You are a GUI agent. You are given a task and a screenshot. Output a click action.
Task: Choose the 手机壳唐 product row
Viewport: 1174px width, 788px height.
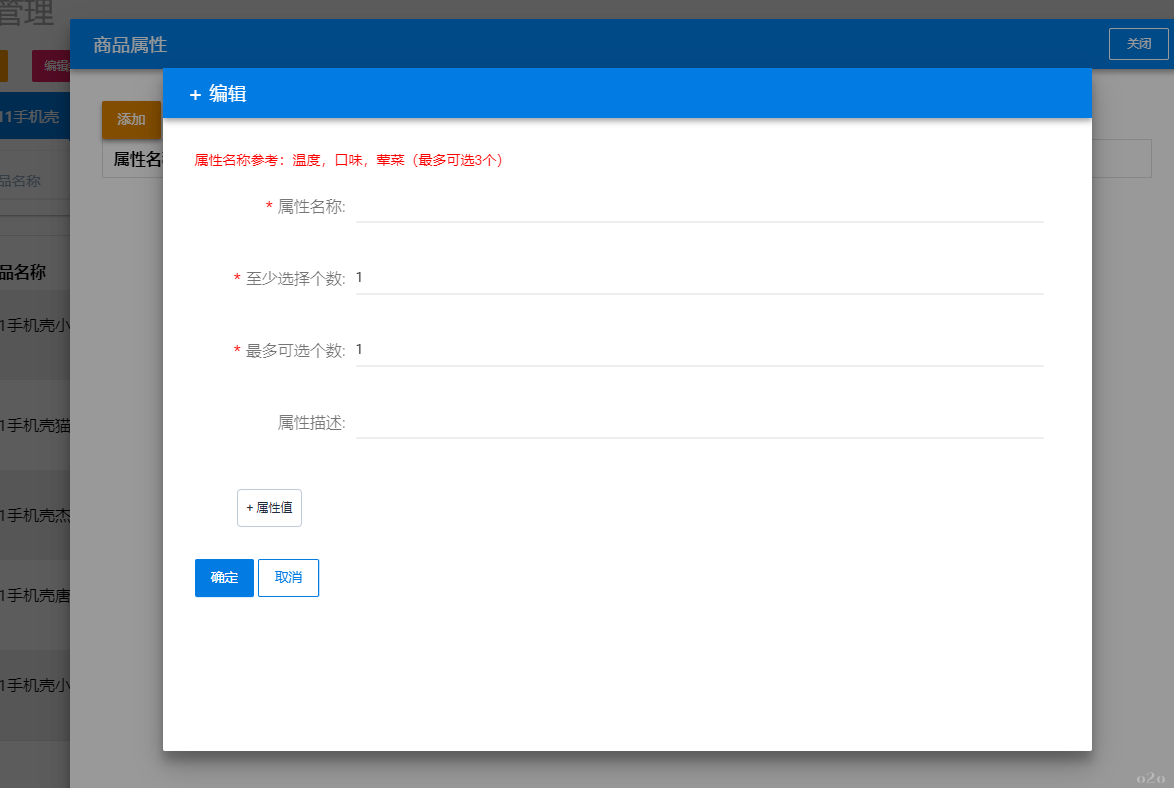(35, 596)
